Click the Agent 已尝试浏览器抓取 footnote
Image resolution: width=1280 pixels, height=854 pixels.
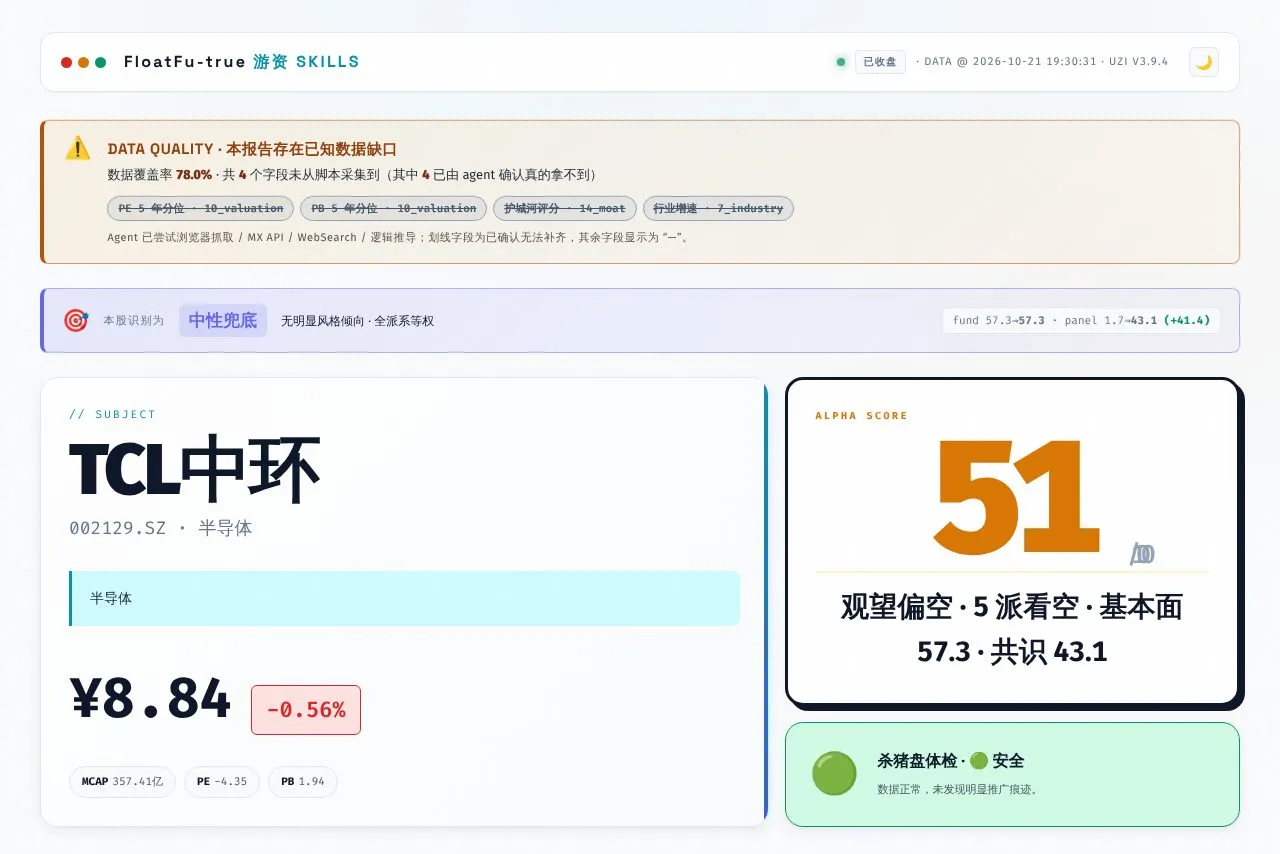pos(398,238)
